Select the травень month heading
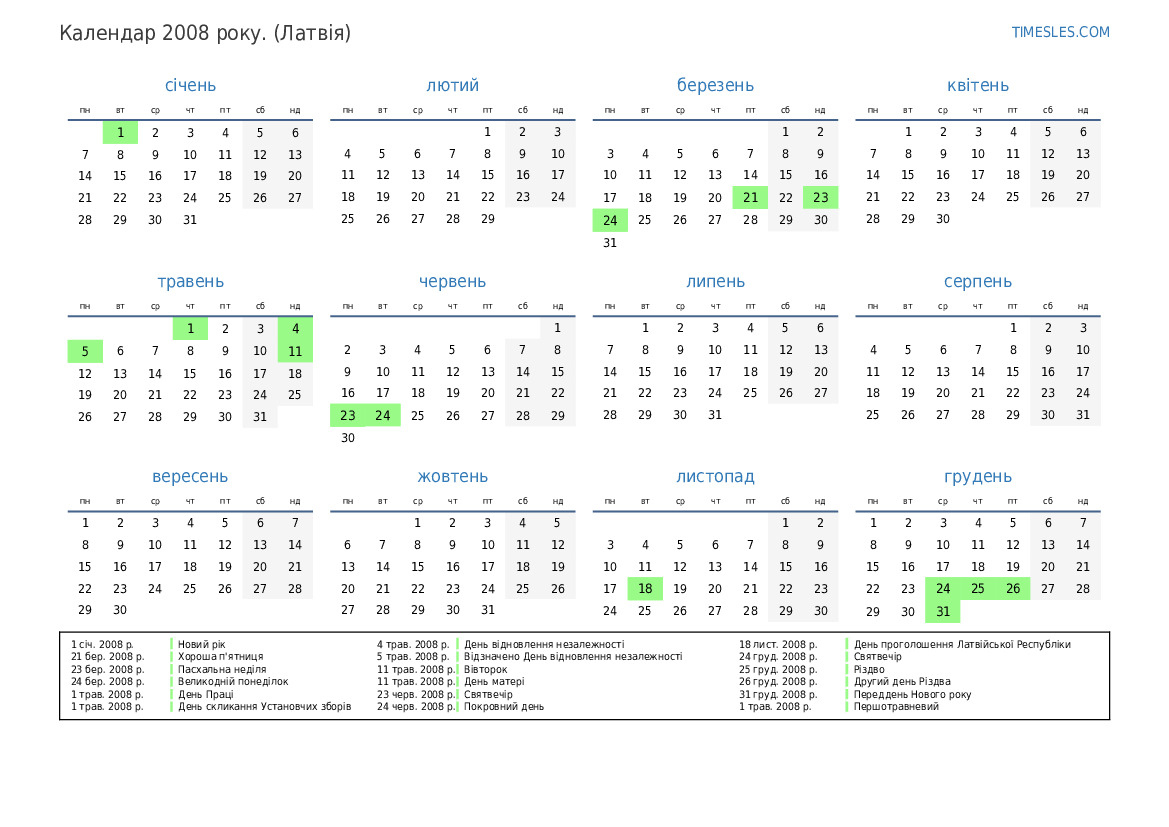The image size is (1169, 827). click(x=190, y=282)
